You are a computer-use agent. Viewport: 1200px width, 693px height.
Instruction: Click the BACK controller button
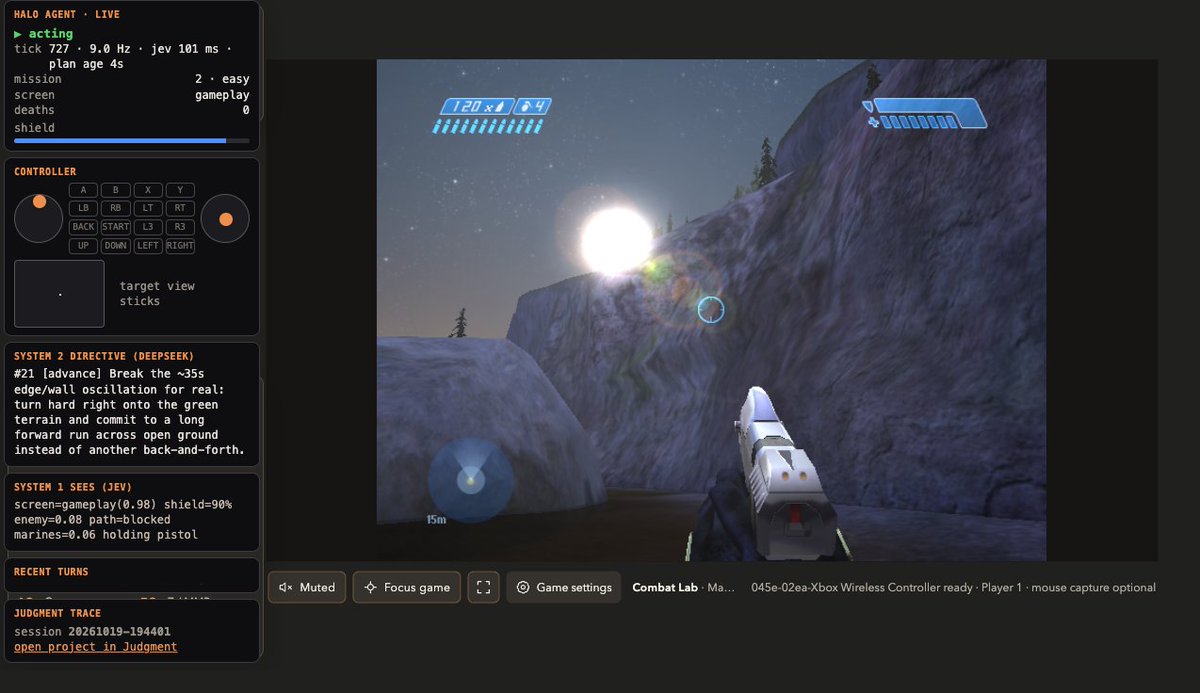[x=83, y=227]
